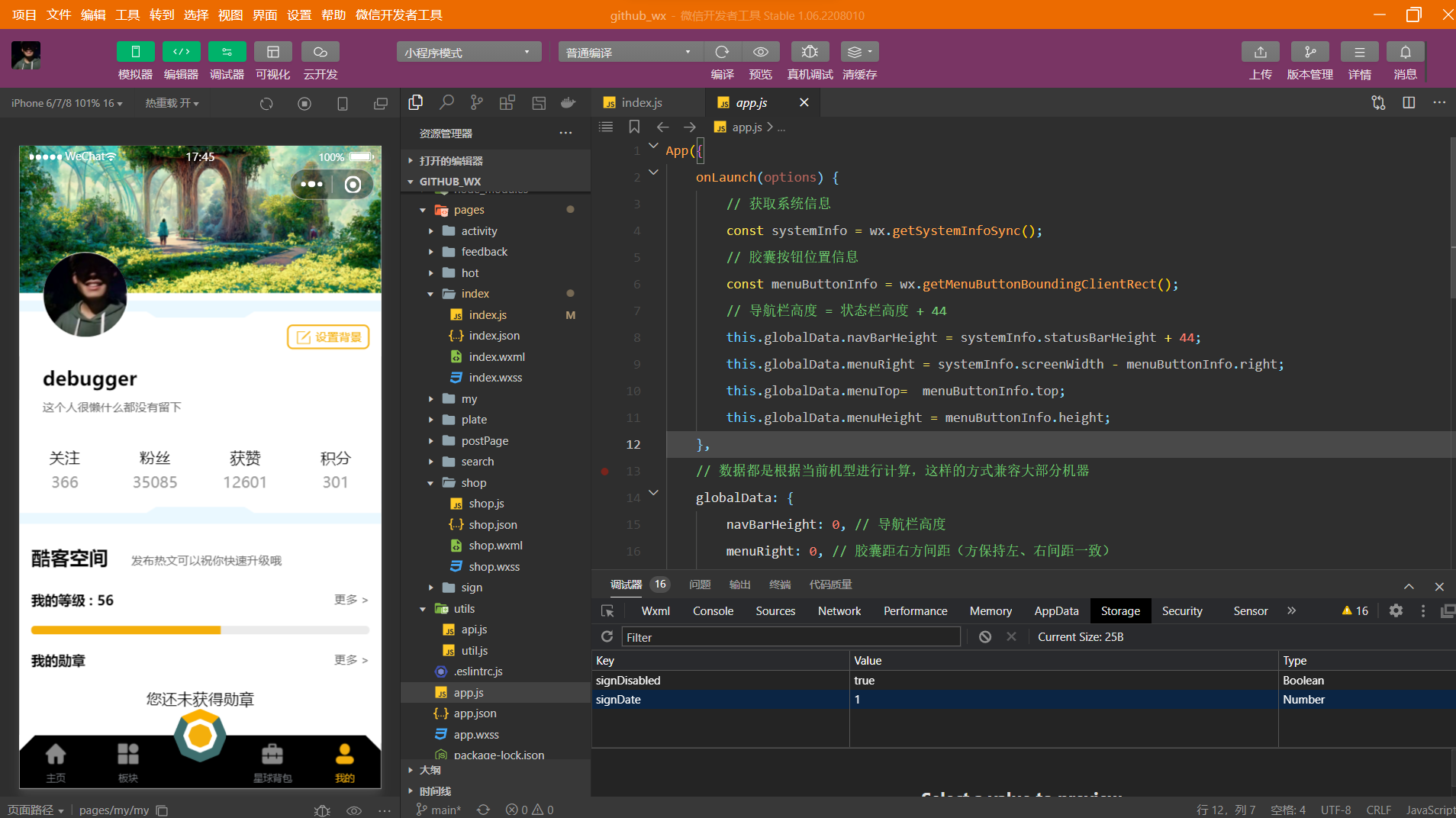Click the 设置背景 button
This screenshot has width=1456, height=818.
(328, 337)
